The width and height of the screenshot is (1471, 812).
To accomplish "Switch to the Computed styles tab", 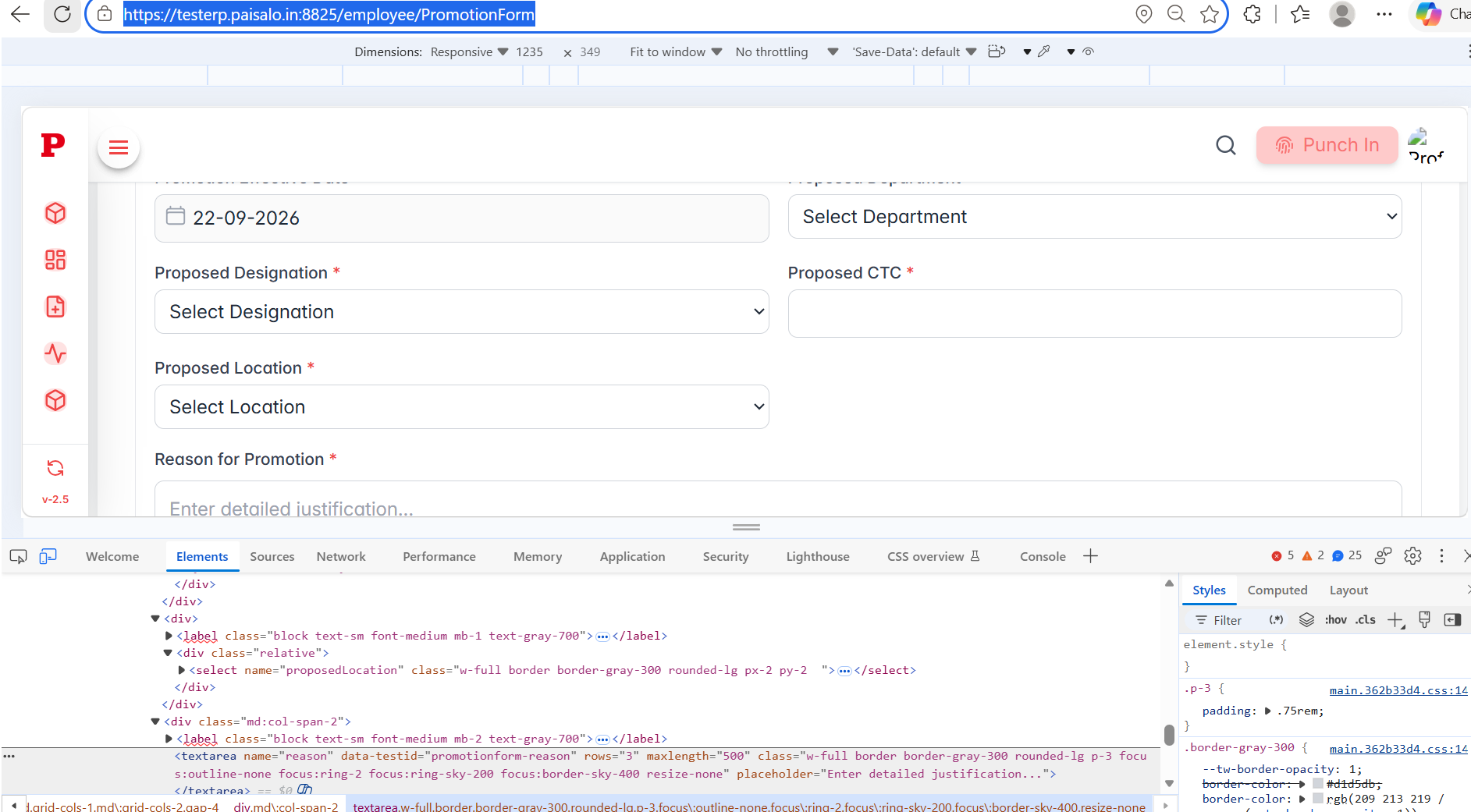I will [x=1277, y=590].
